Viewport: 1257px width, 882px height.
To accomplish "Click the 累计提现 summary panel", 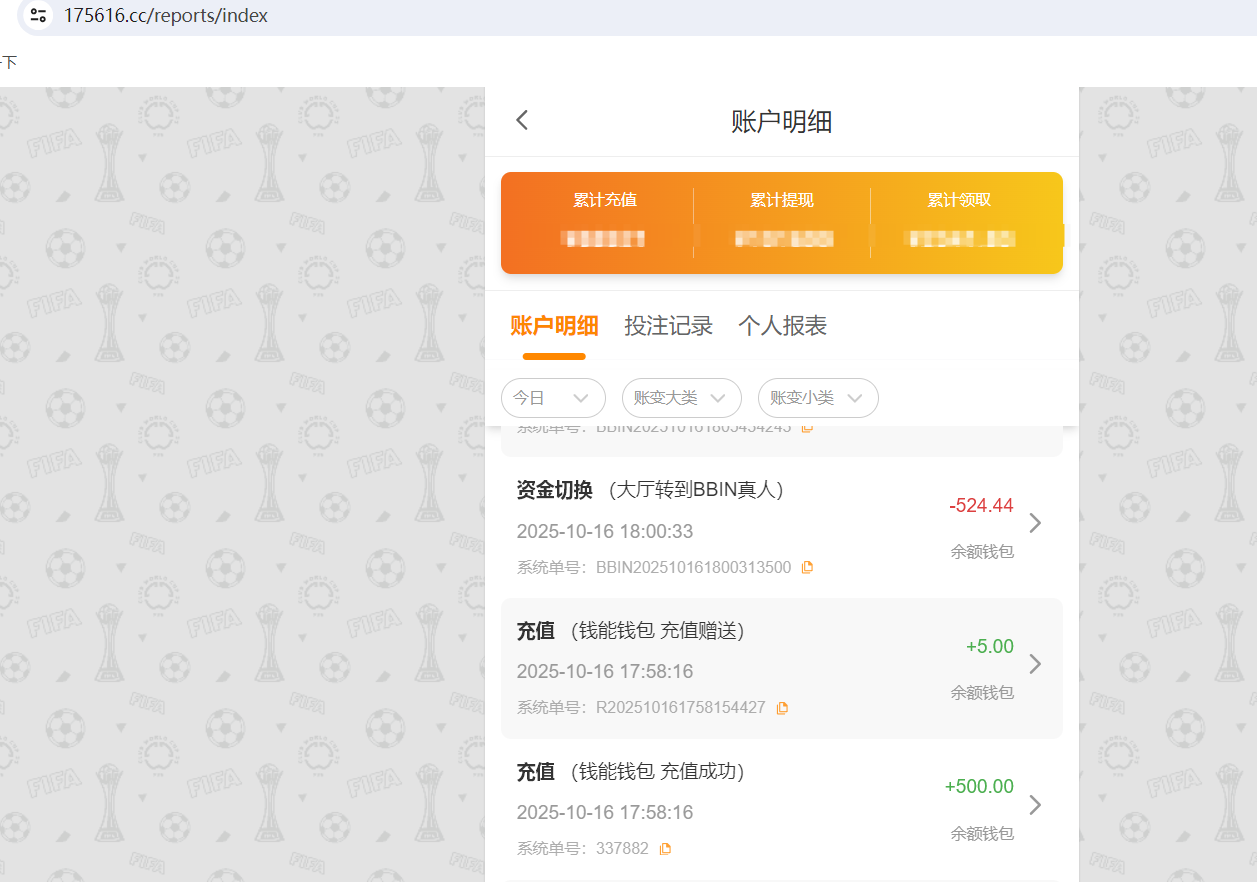I will click(781, 220).
